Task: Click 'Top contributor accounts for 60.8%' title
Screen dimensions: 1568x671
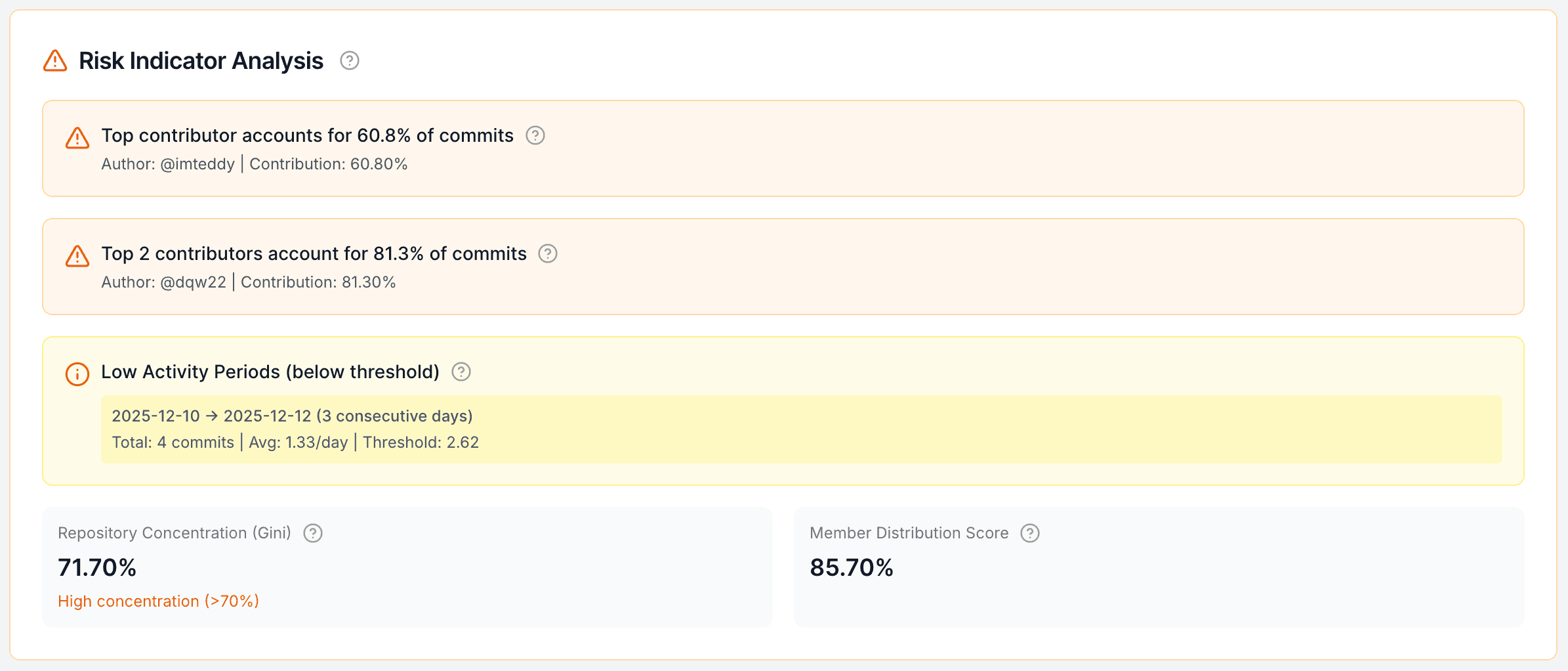Action: pos(307,135)
